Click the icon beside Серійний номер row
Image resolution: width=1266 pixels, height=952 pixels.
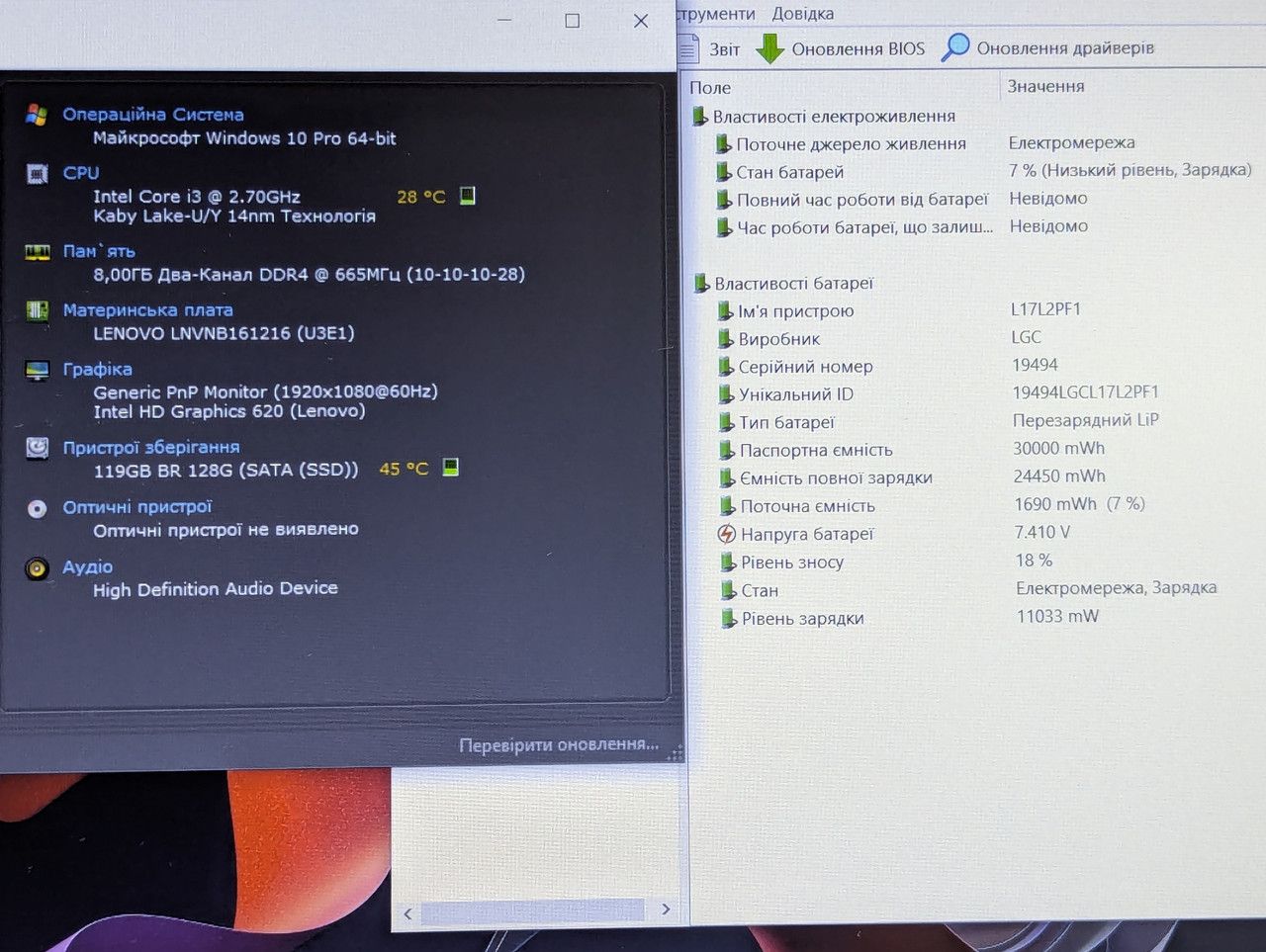(x=726, y=367)
